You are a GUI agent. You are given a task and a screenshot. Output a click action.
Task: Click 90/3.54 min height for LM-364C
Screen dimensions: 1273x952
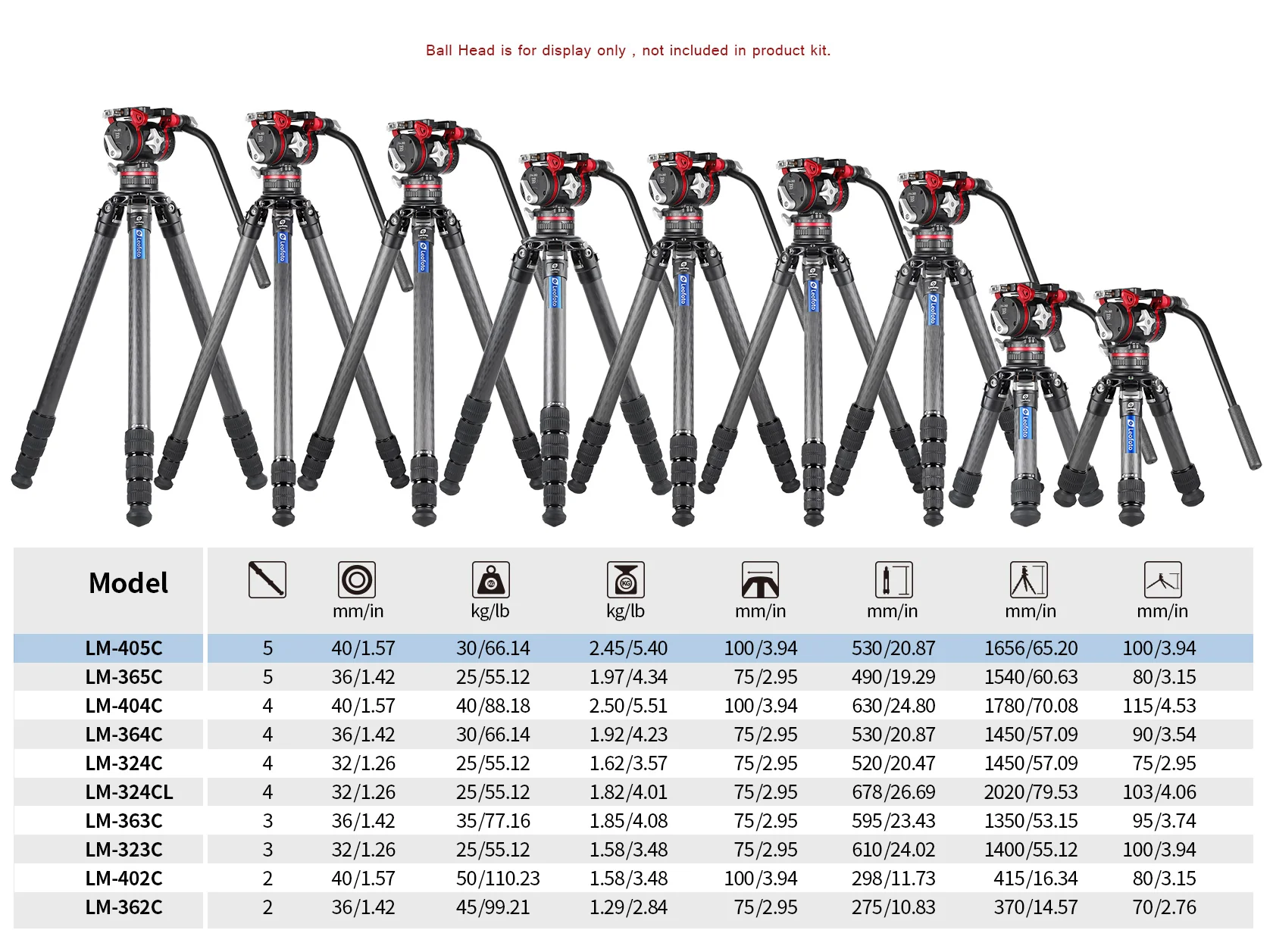coord(1165,735)
